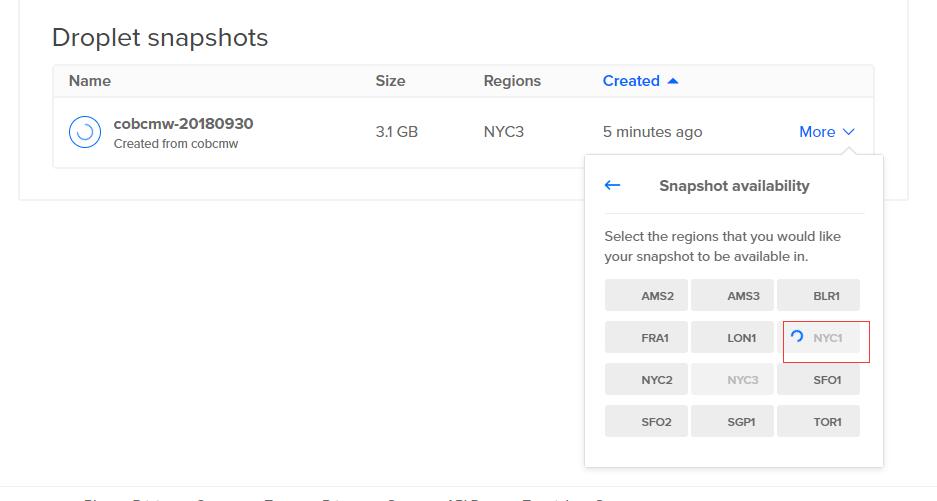Expand the More dropdown chevron
937x501 pixels.
point(849,132)
